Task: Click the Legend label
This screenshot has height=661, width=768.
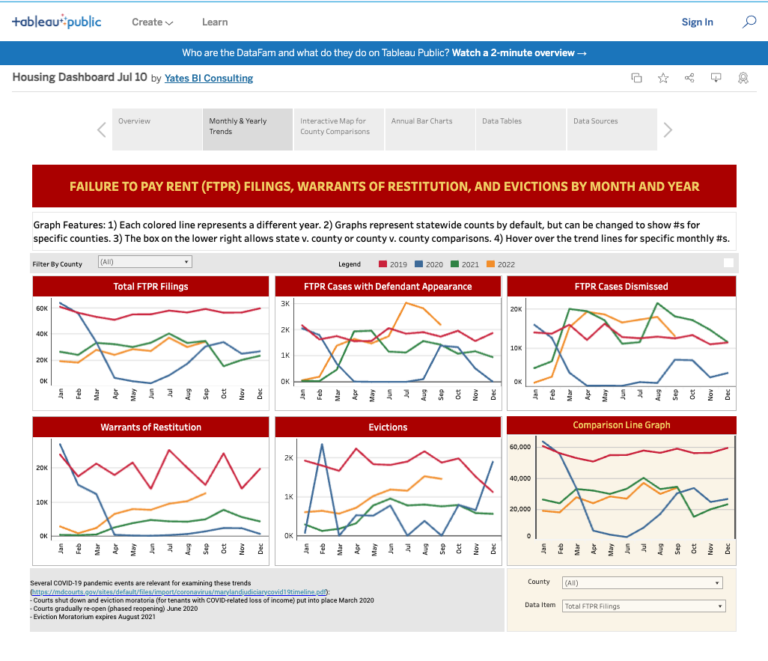Action: [349, 264]
